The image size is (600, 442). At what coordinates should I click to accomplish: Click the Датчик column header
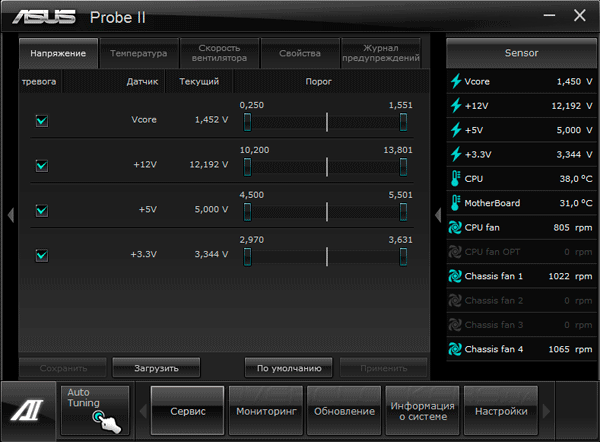142,82
